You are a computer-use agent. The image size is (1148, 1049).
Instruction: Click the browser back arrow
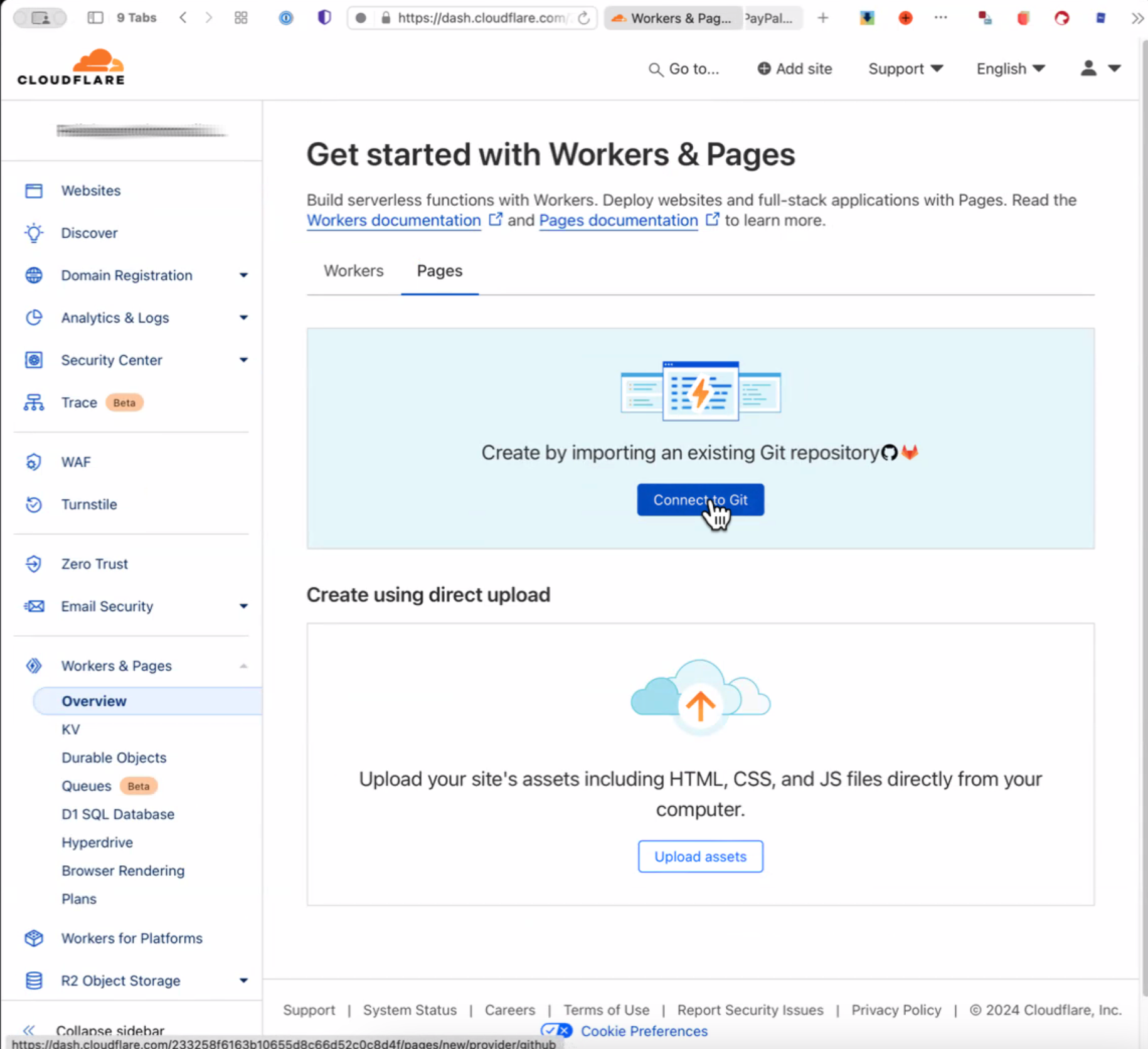(x=183, y=18)
